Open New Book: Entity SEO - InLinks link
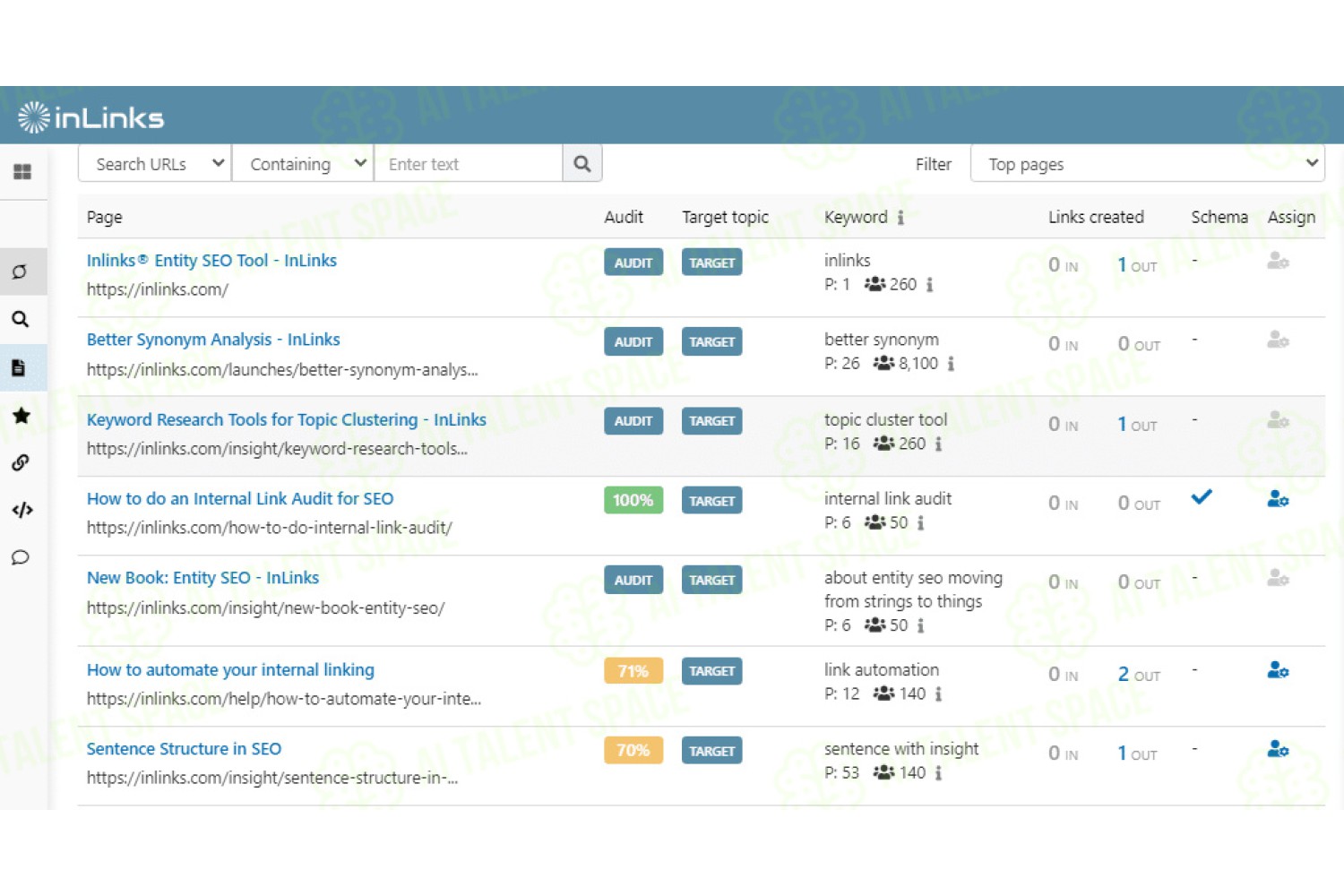This screenshot has width=1344, height=896. tap(202, 578)
